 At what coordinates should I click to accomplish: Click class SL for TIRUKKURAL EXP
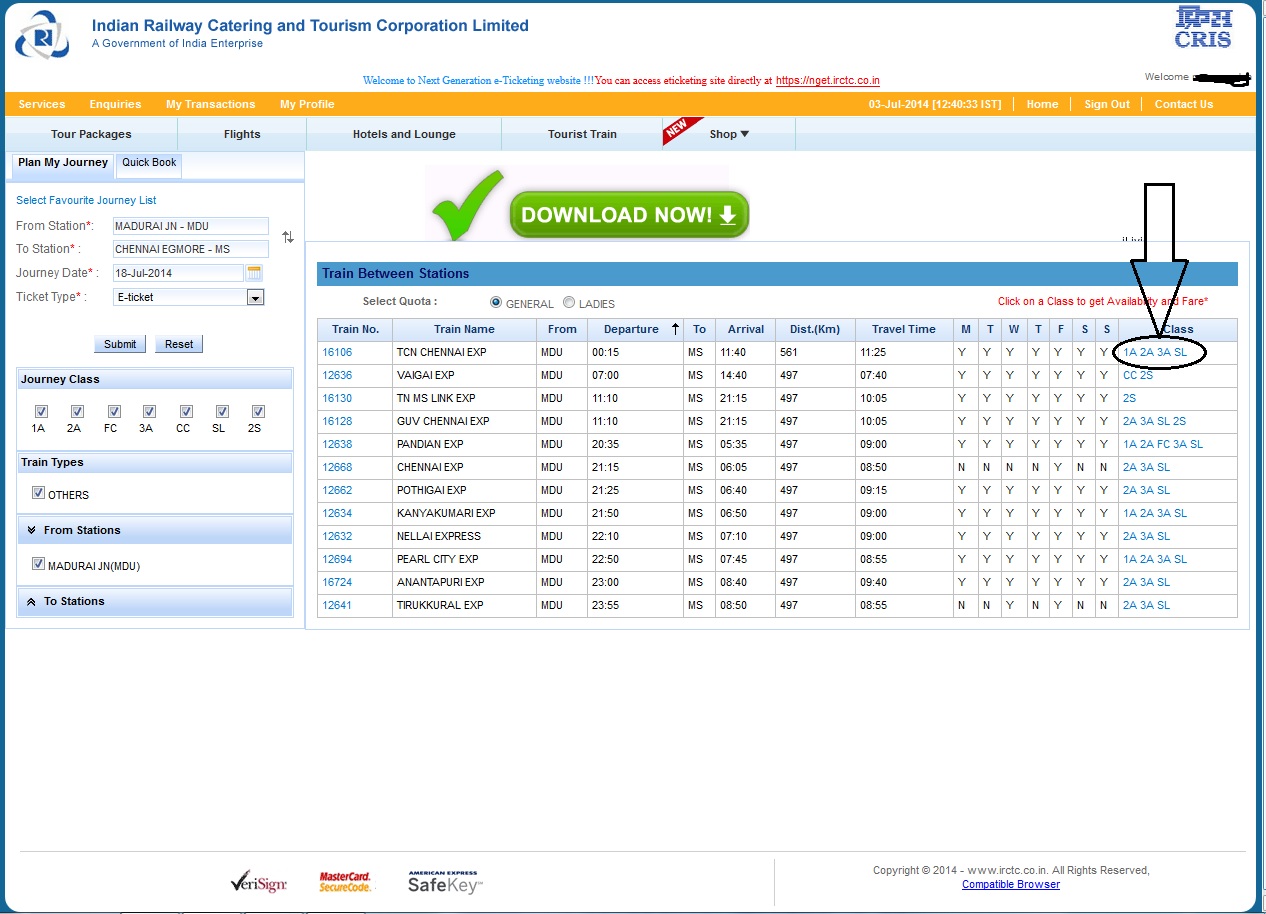point(1163,606)
